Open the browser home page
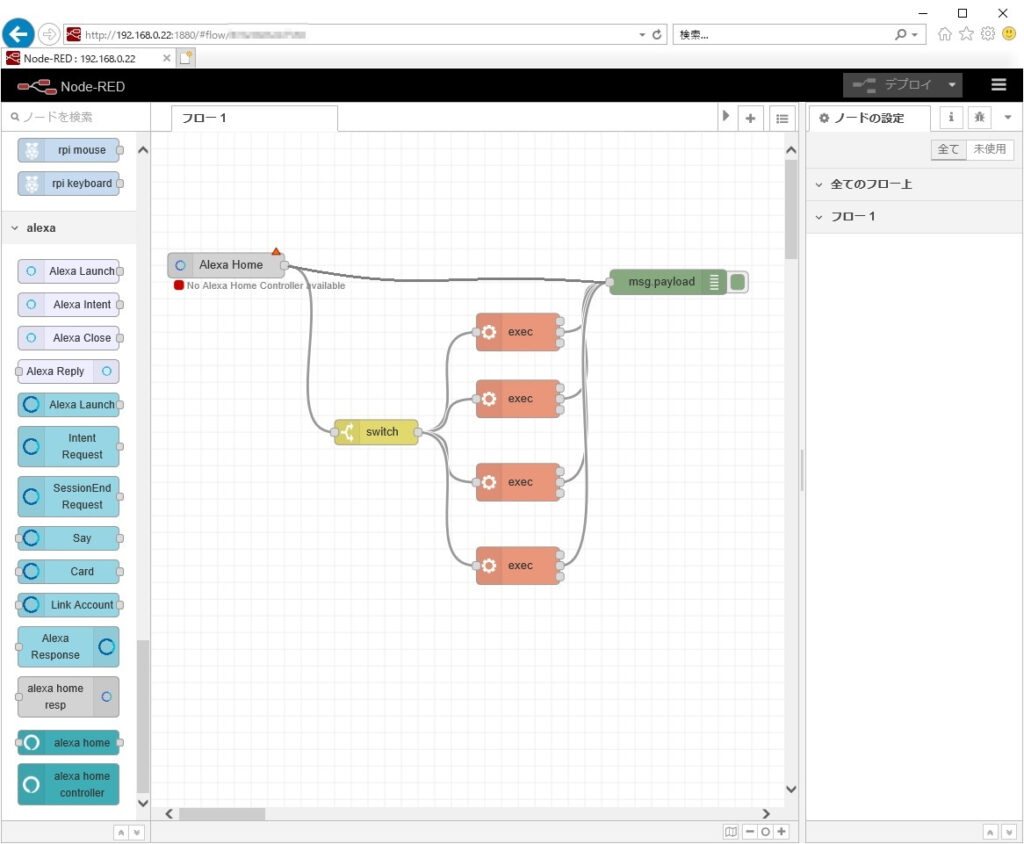Image resolution: width=1024 pixels, height=844 pixels. [x=944, y=34]
